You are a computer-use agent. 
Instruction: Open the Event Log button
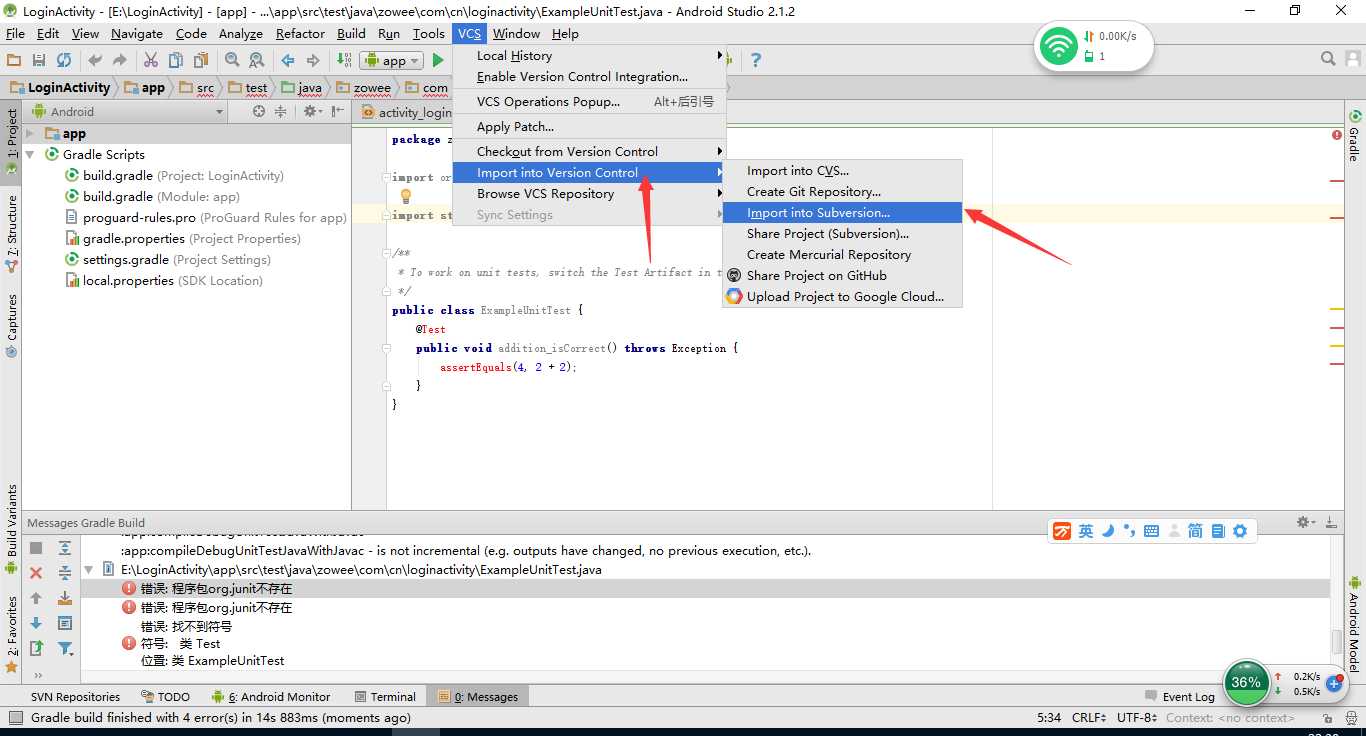coord(1179,697)
